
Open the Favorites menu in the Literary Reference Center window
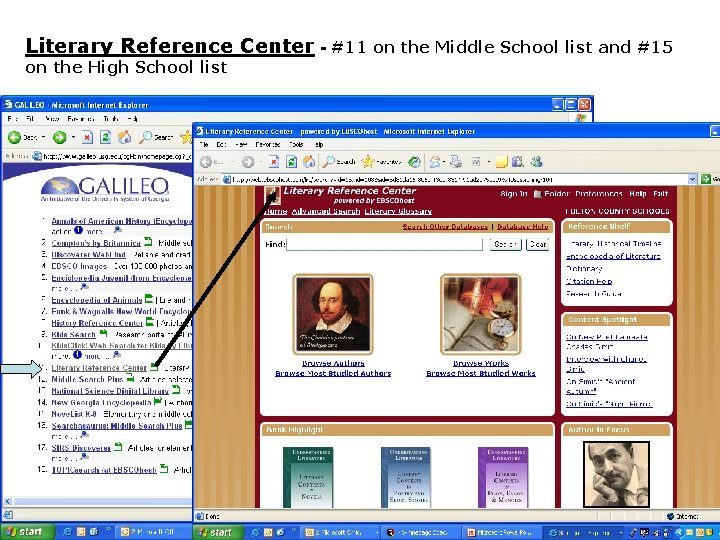coord(268,144)
